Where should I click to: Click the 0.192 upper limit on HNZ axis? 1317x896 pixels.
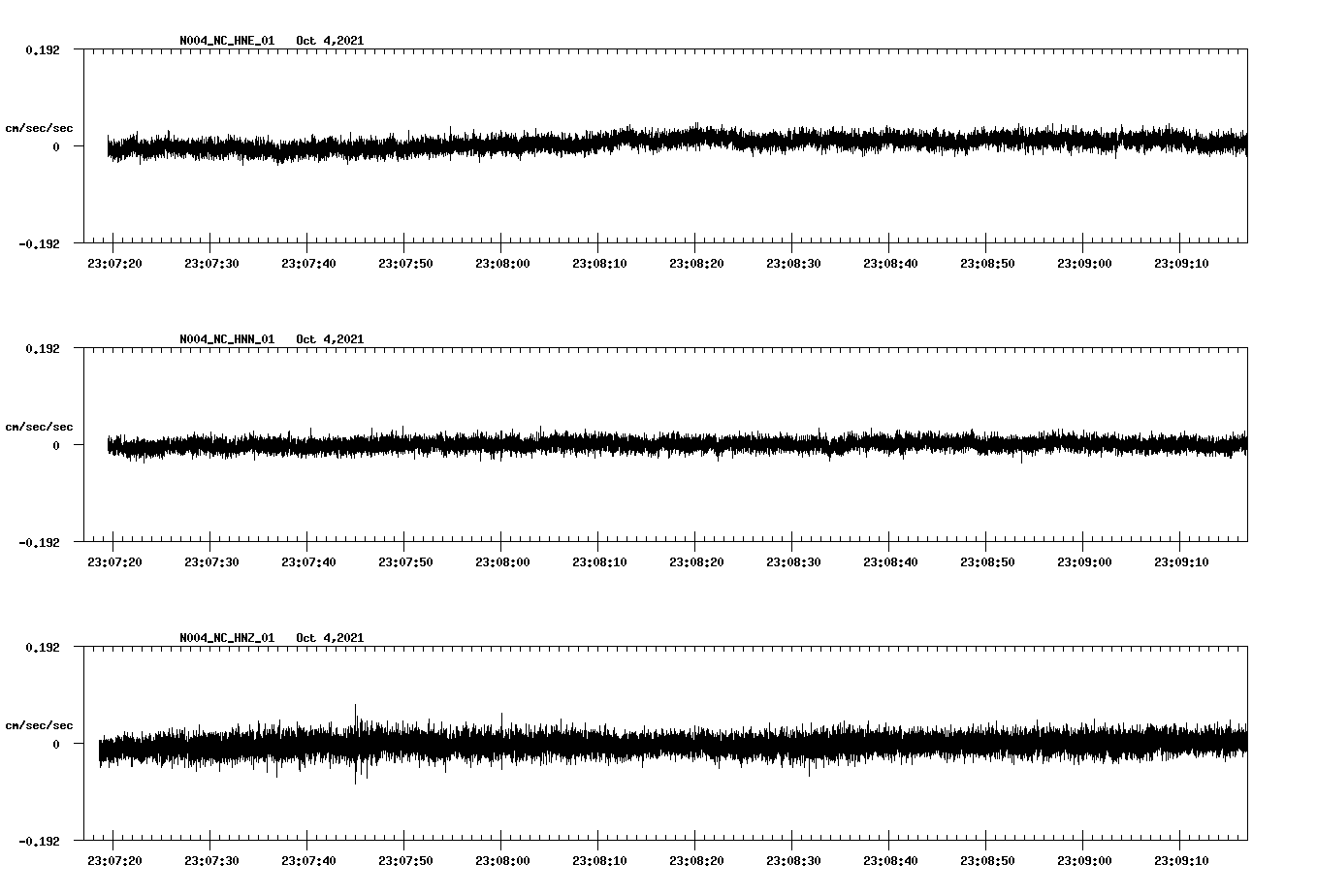42,647
